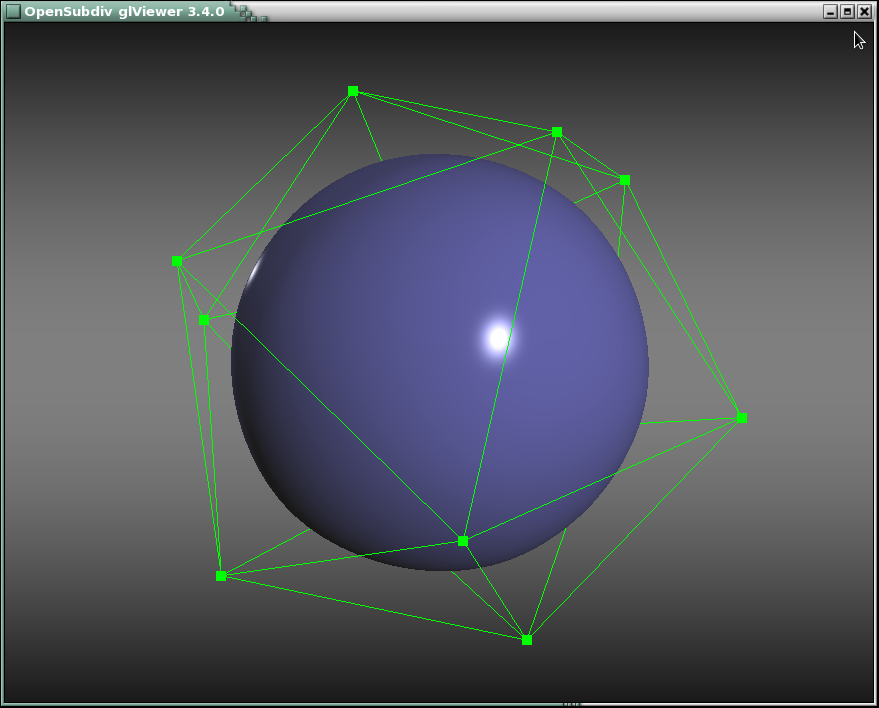Close the OpenSubdiv glViewer window
The width and height of the screenshot is (879, 708).
[x=864, y=11]
